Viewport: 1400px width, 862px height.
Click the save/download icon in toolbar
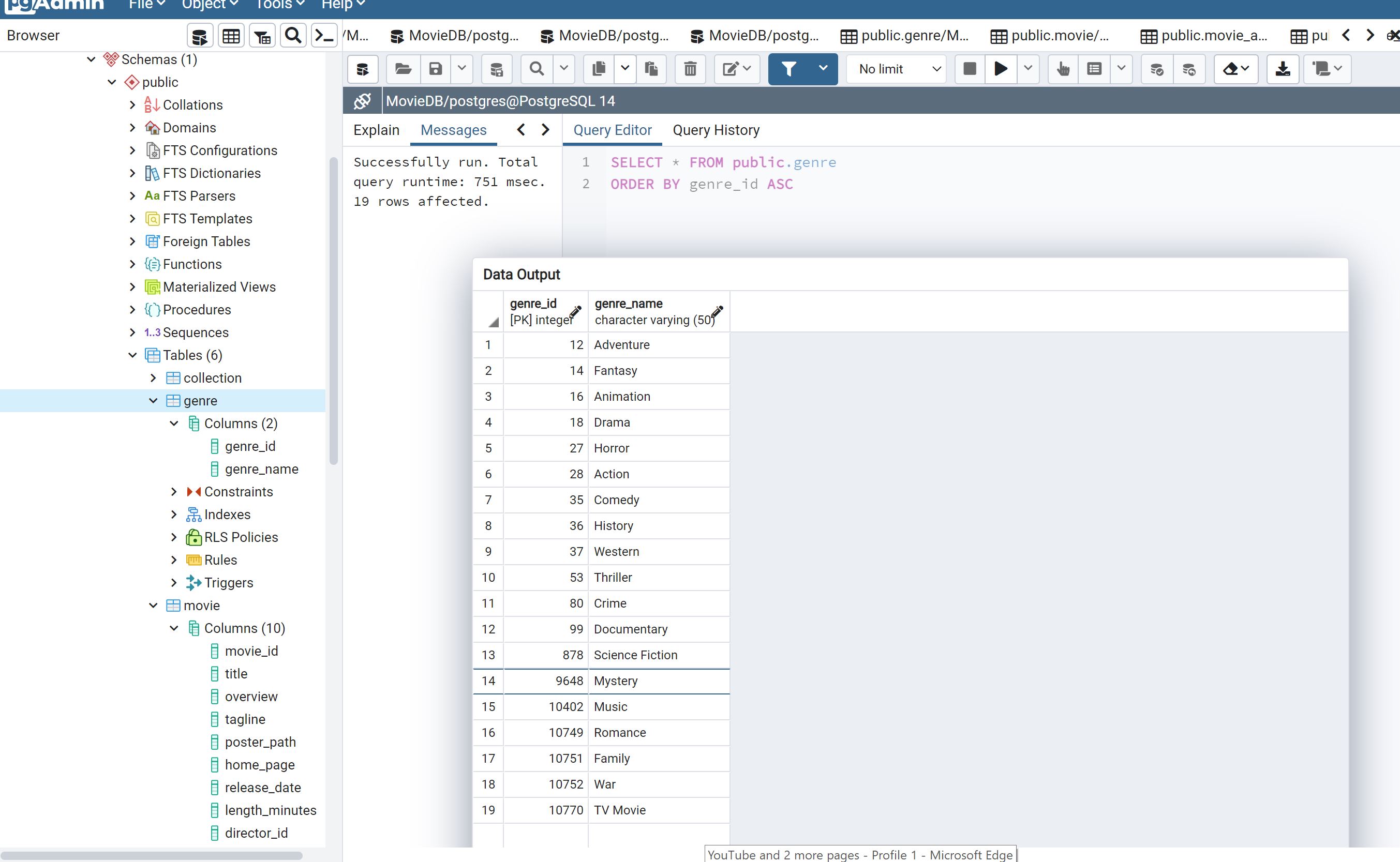pyautogui.click(x=1283, y=68)
